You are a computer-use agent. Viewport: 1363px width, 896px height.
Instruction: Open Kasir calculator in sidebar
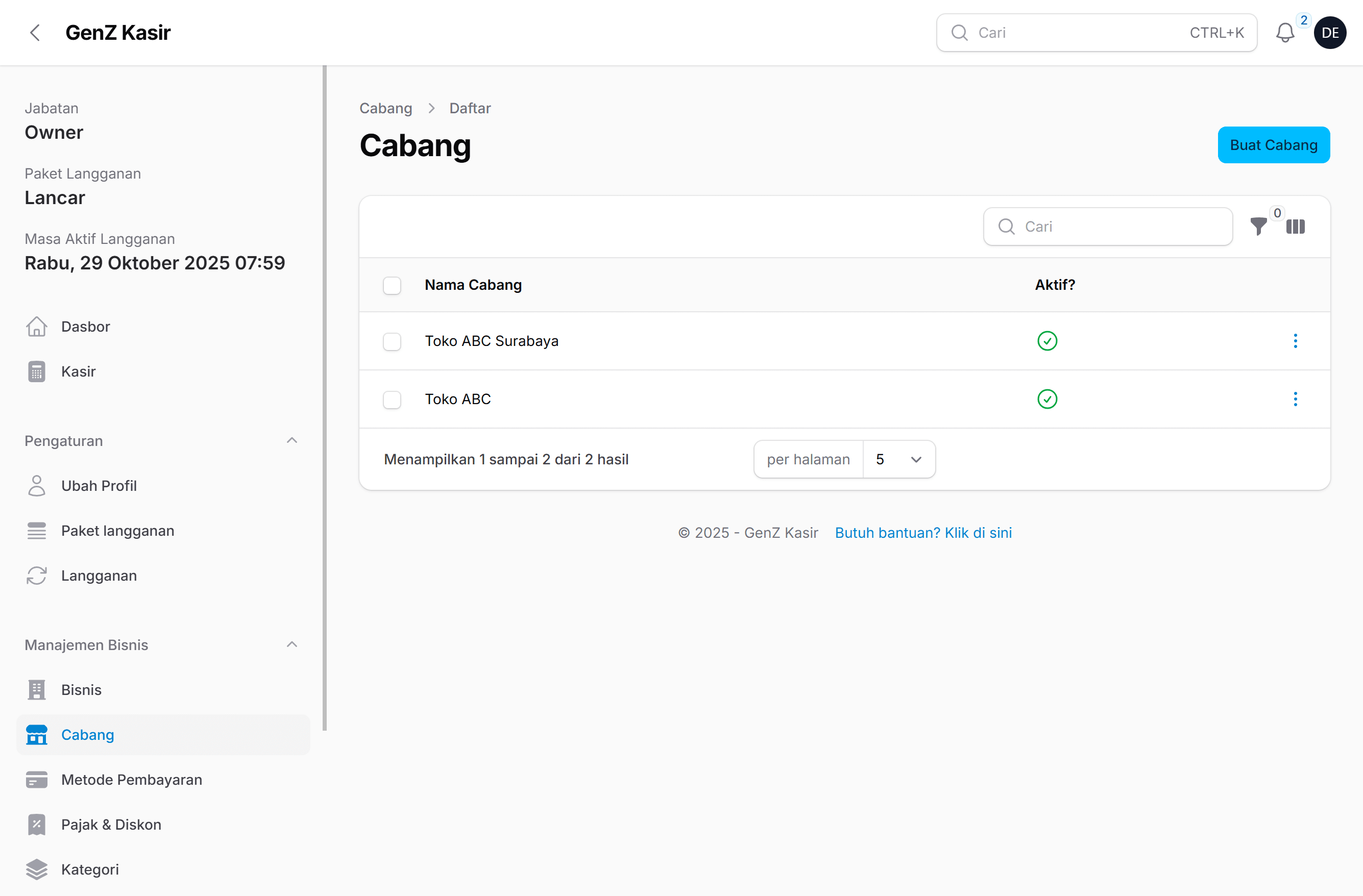point(79,371)
